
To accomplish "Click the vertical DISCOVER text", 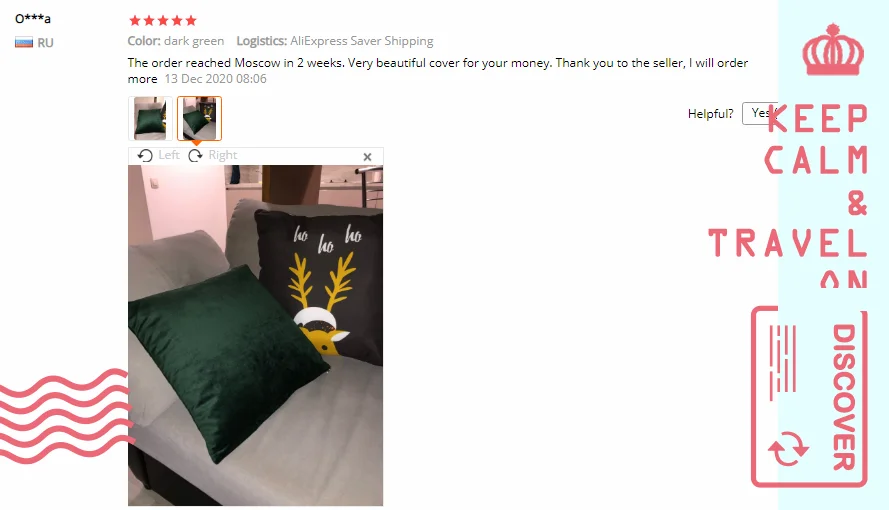I will click(x=844, y=397).
